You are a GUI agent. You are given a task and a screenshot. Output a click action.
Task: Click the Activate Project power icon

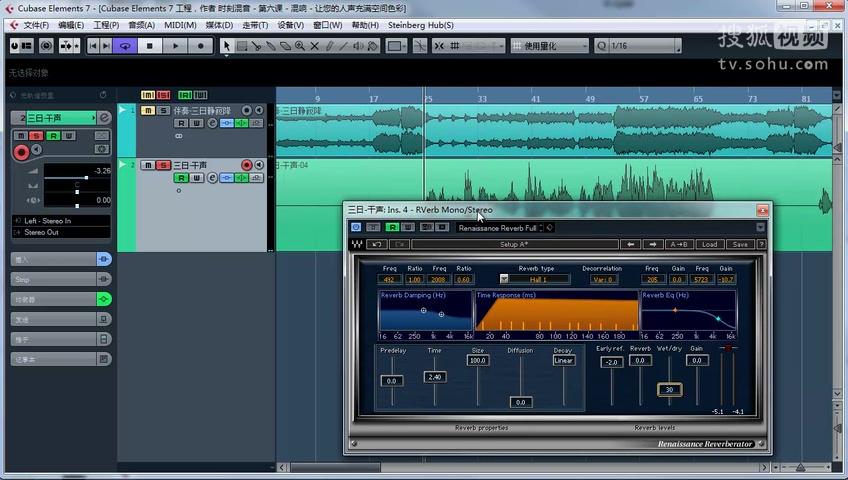pos(15,46)
